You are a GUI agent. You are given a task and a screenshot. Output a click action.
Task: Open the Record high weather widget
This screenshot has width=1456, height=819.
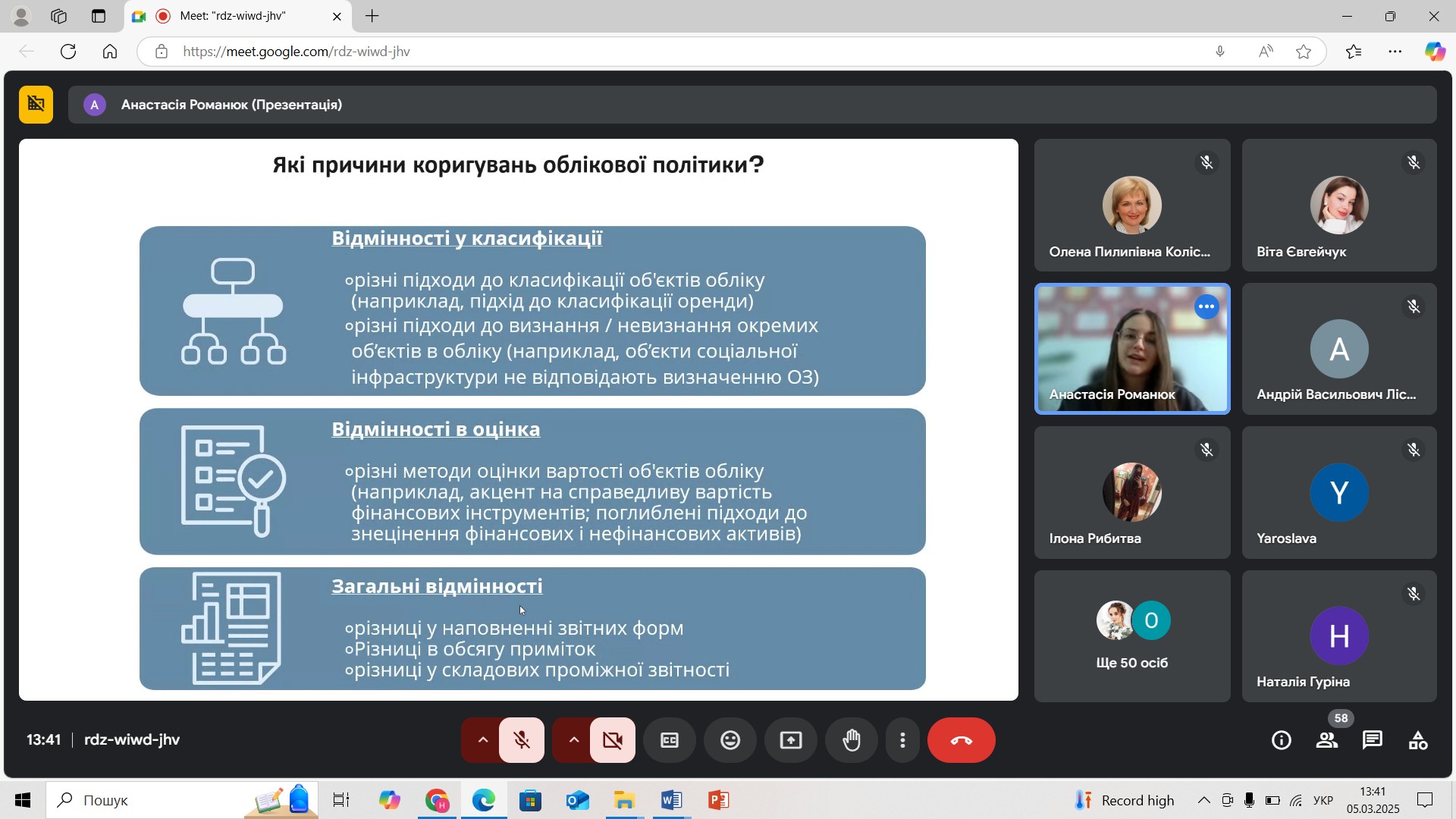tap(1125, 800)
